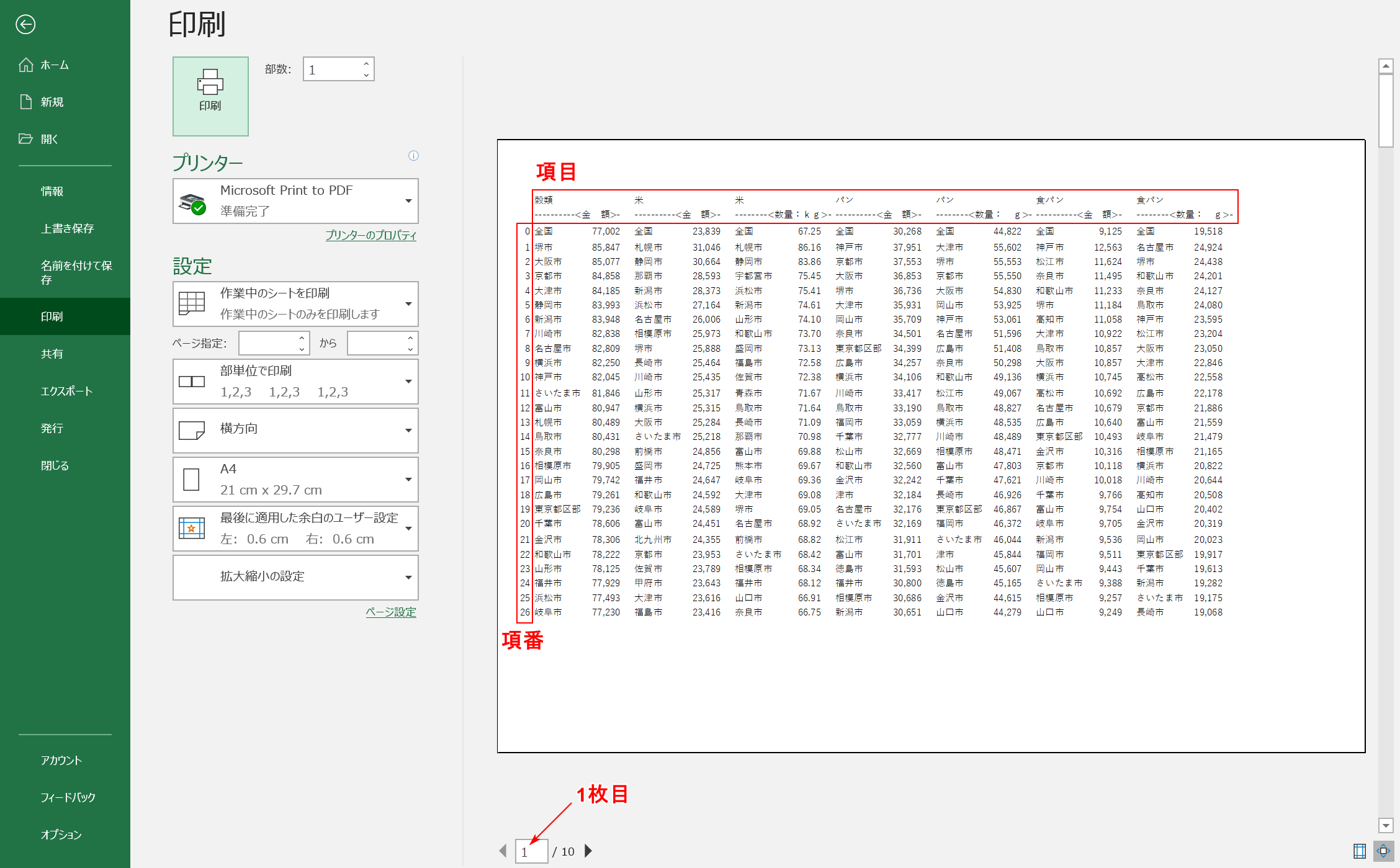Open the 横方向 orientation dropdown
This screenshot has width=1400, height=868.
click(x=295, y=430)
